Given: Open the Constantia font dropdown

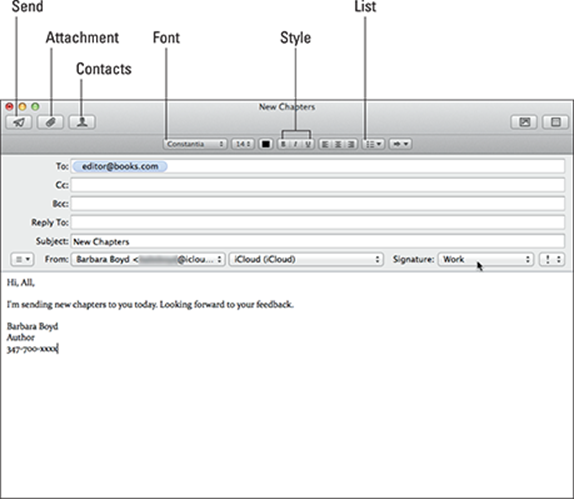Looking at the screenshot, I should [x=195, y=144].
